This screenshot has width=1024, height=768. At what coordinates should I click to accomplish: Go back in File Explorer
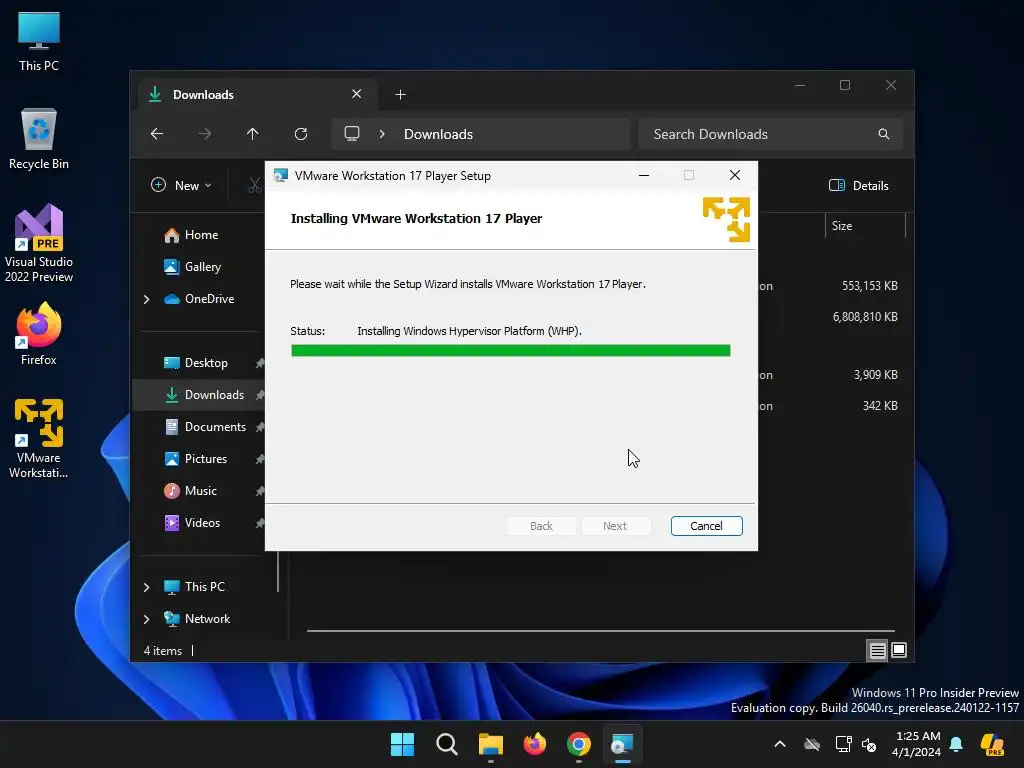(157, 134)
